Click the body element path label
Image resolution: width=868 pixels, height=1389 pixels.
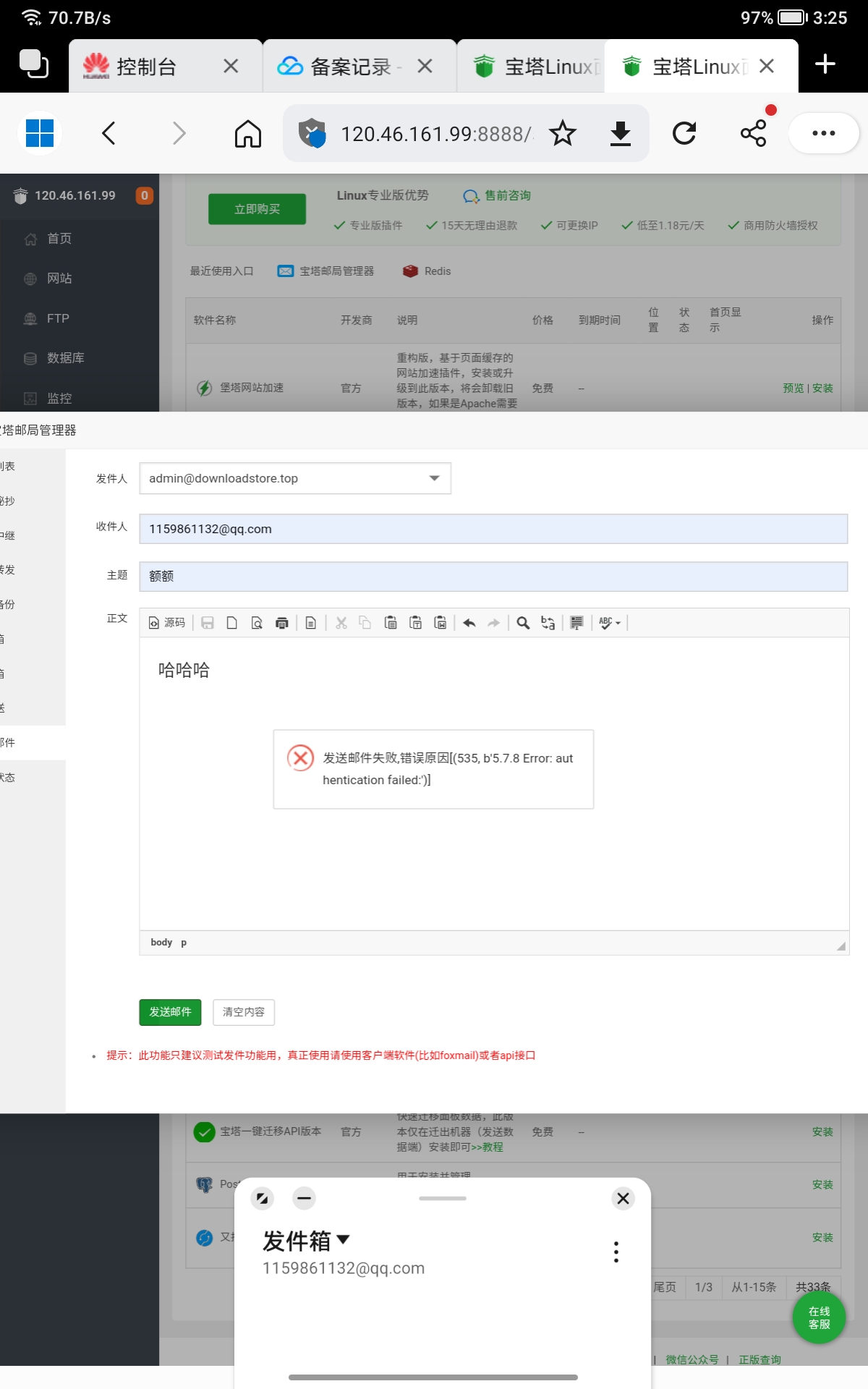click(x=161, y=943)
